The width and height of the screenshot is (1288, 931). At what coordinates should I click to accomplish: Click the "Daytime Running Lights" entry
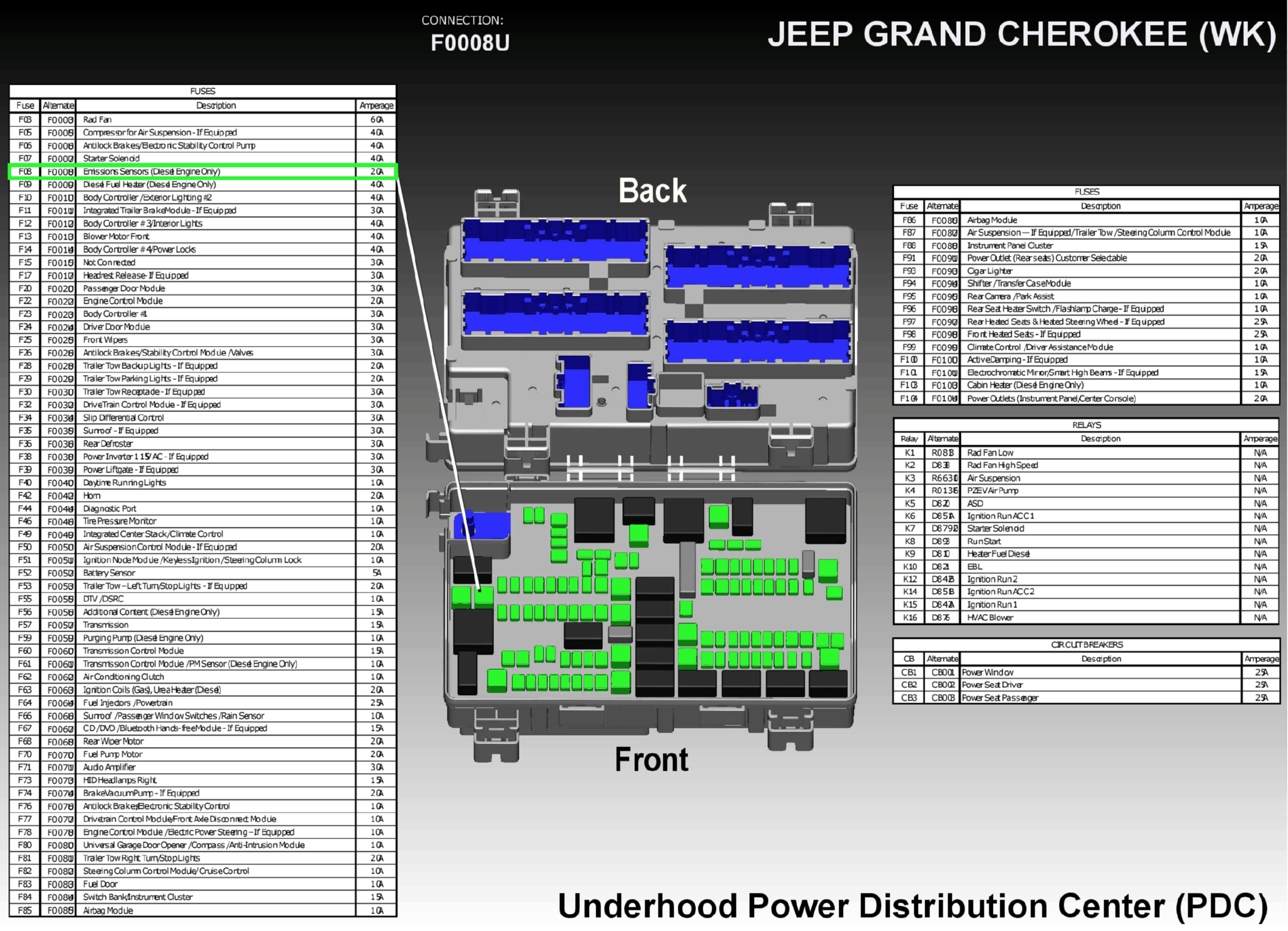tap(124, 483)
